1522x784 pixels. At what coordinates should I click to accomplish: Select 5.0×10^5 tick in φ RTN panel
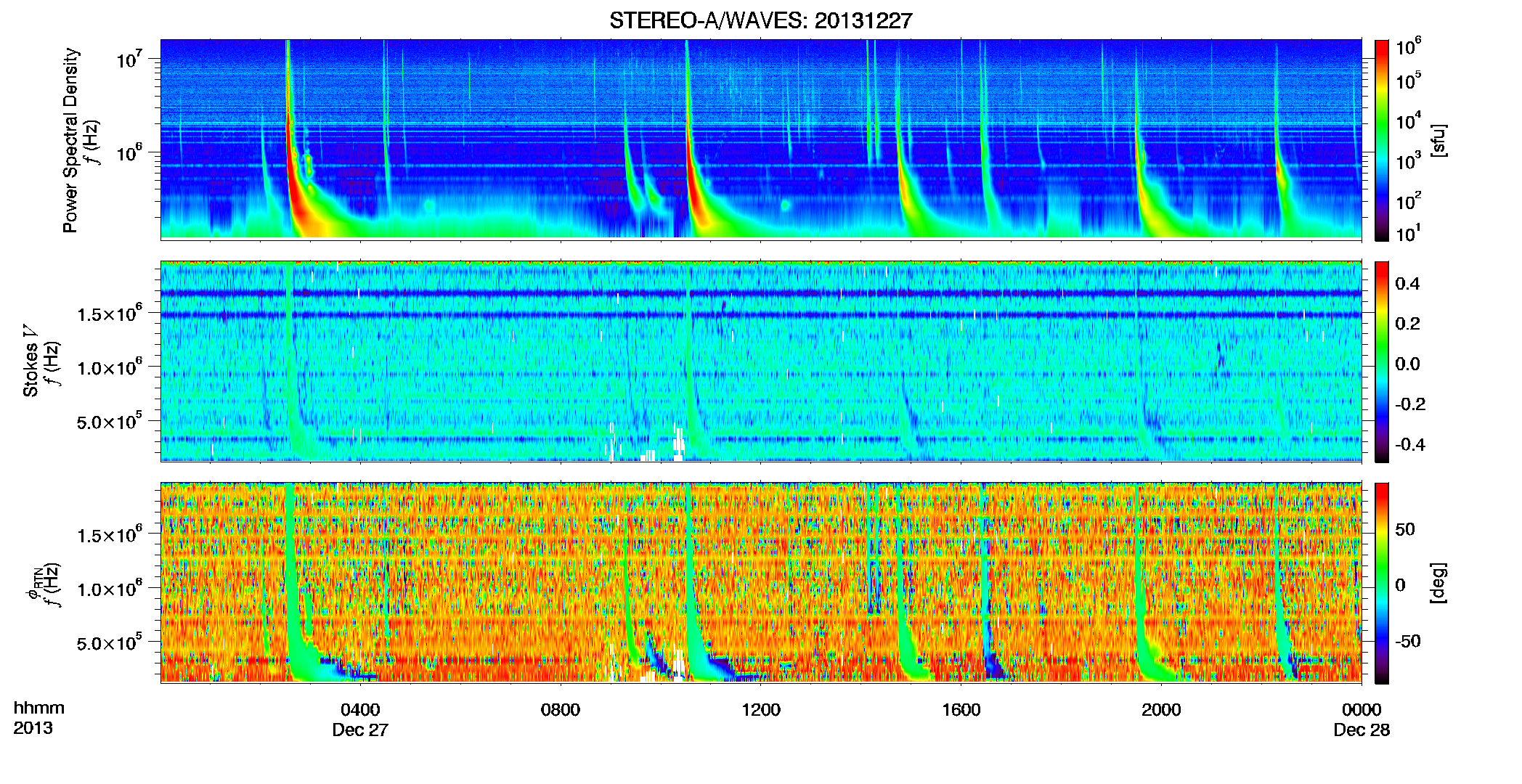(x=109, y=642)
